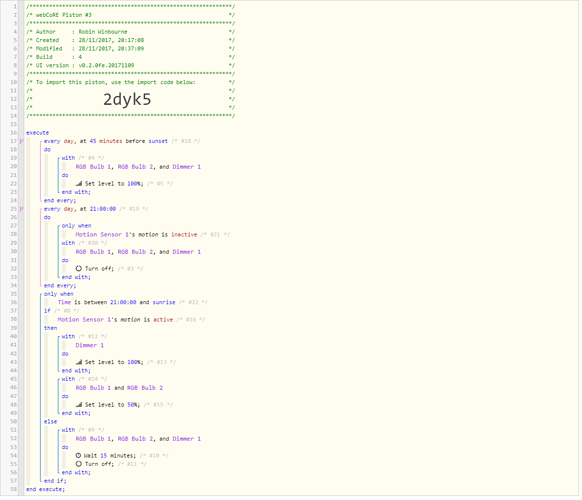582x500 pixels.
Task: Click the else keyword
Action: [x=50, y=422]
